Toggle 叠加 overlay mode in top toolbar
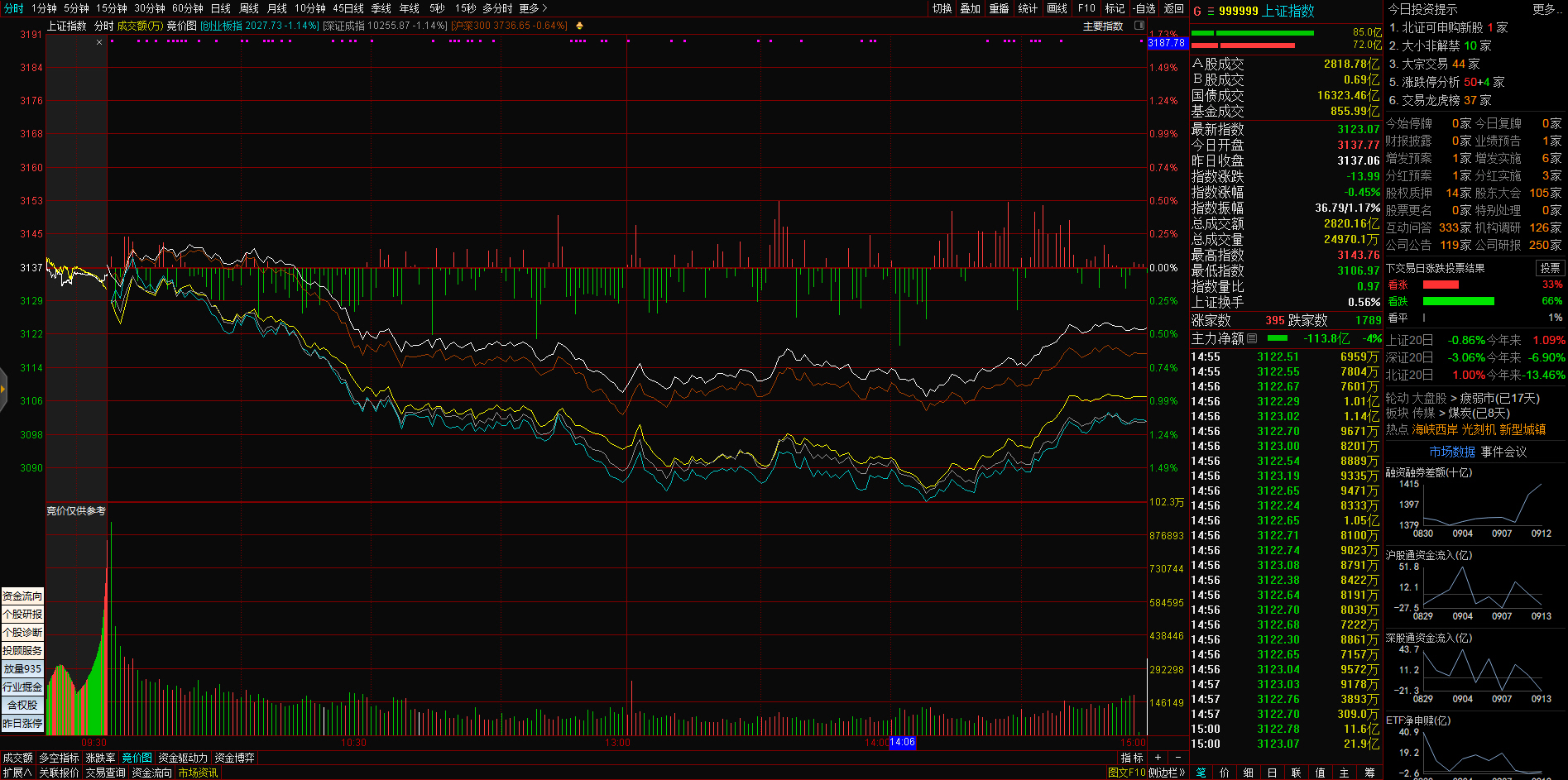 click(x=970, y=8)
